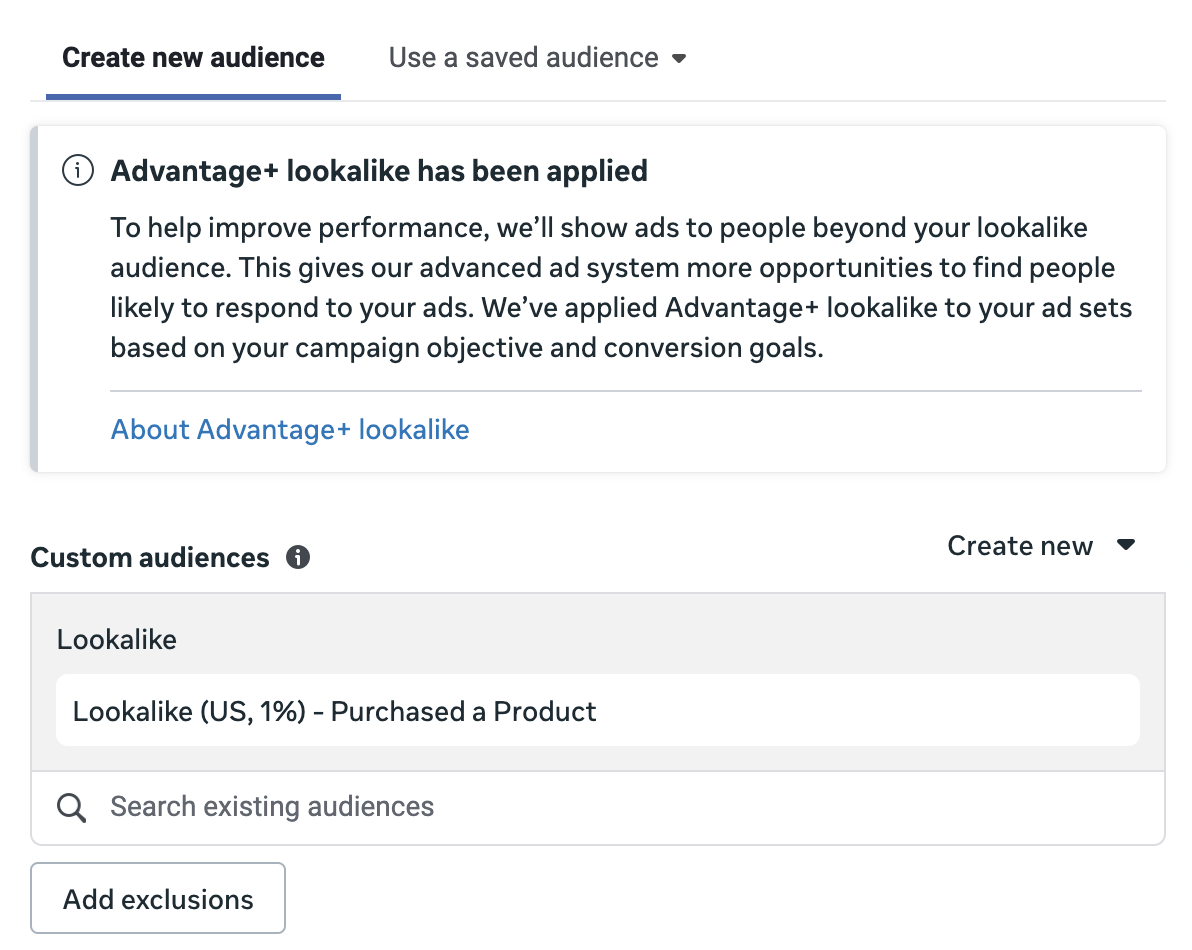1192x950 pixels.
Task: Select the Lookalike (US, 1%) Purchased a Product entry
Action: pyautogui.click(x=335, y=712)
